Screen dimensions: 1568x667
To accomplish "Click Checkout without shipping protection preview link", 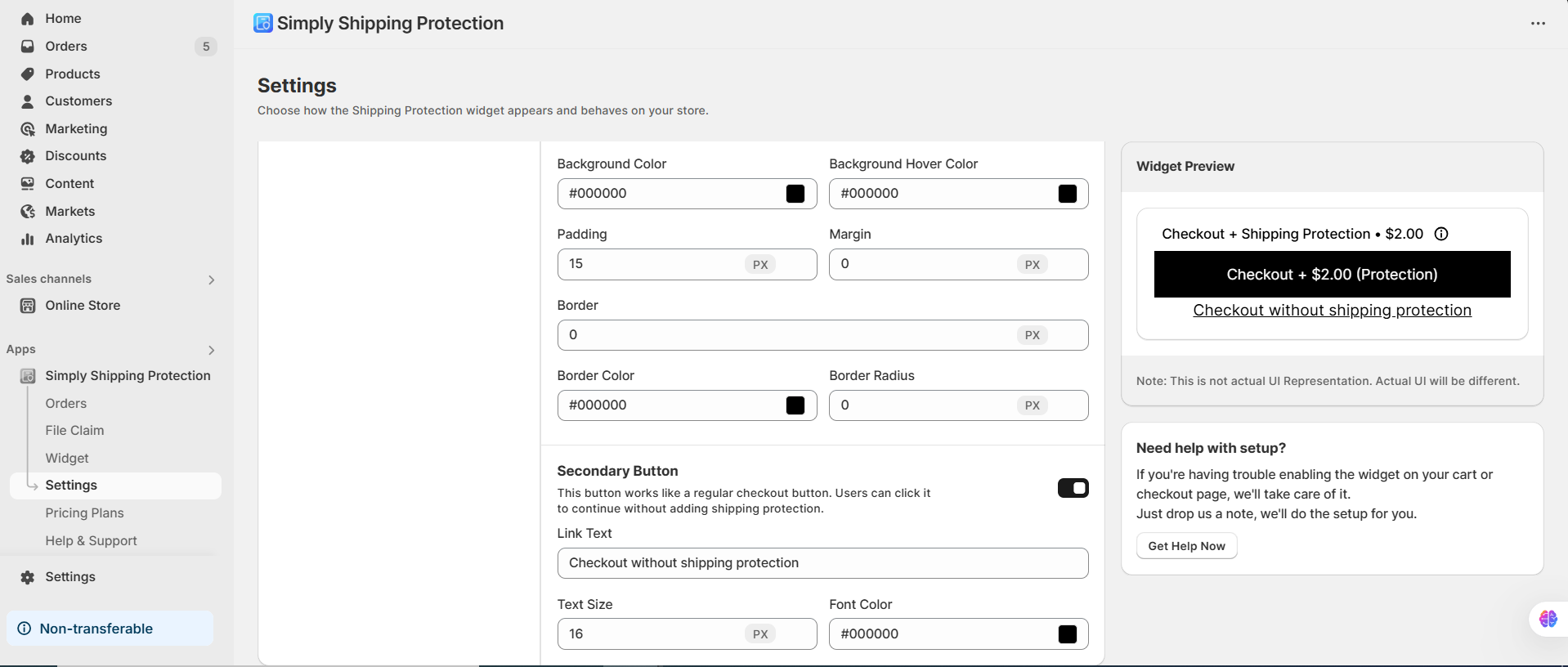I will pyautogui.click(x=1332, y=311).
